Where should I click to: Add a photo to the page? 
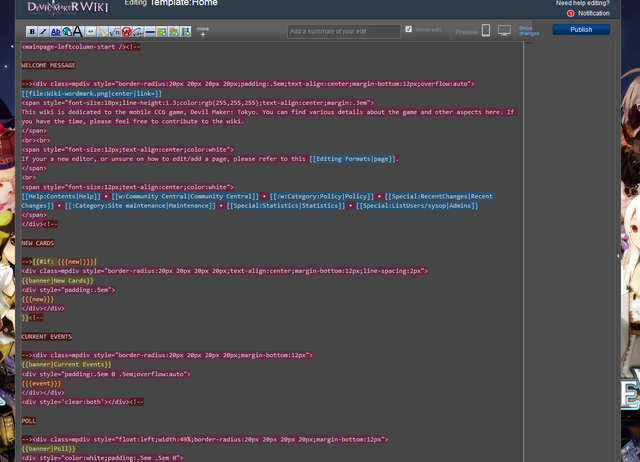[x=162, y=31]
